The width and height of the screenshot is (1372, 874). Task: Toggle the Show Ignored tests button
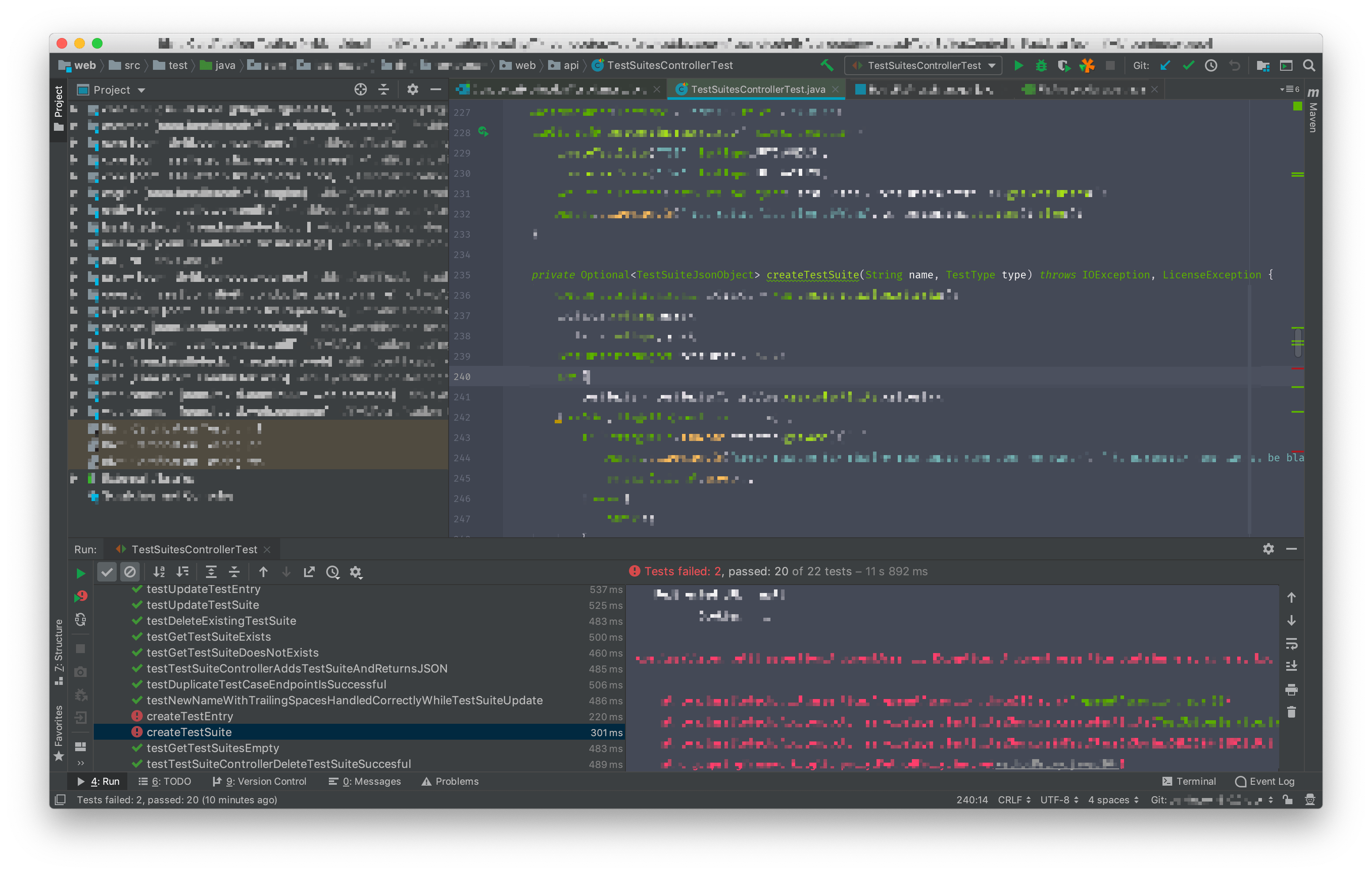pos(130,572)
